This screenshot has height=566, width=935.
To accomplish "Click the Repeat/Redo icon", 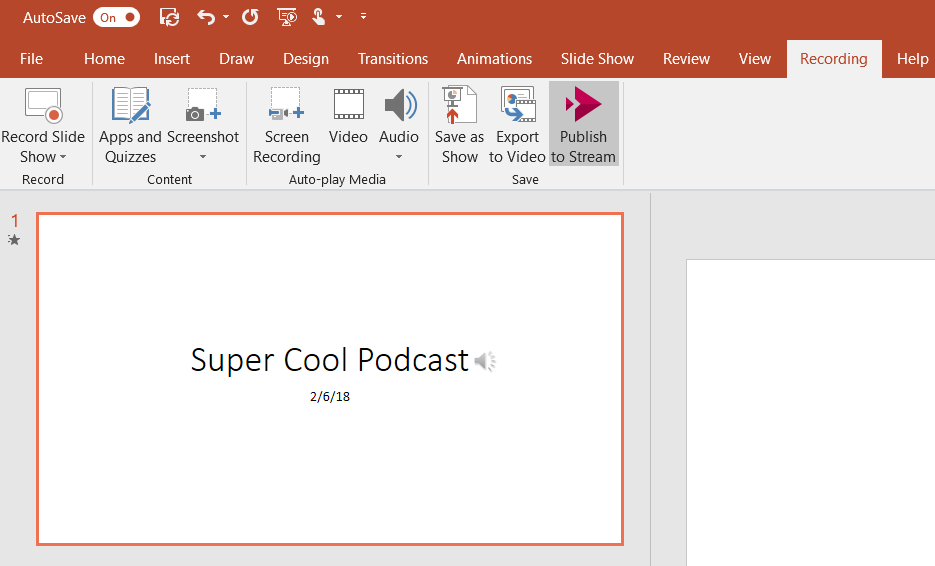I will pos(250,17).
